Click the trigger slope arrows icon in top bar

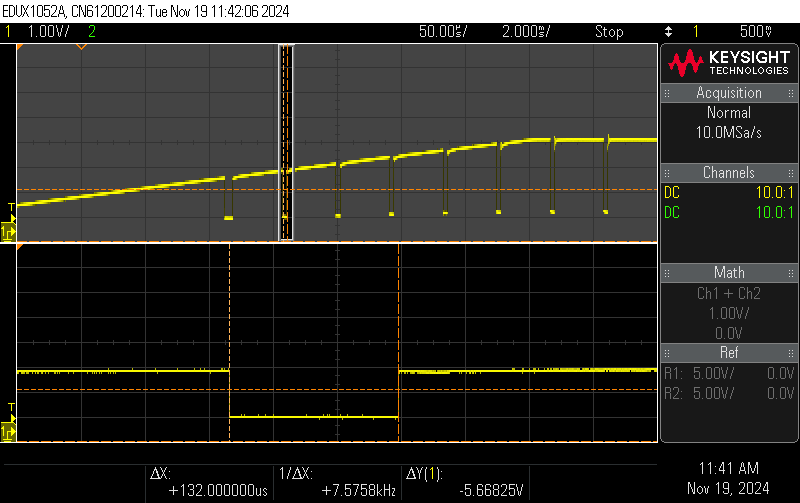click(x=668, y=32)
